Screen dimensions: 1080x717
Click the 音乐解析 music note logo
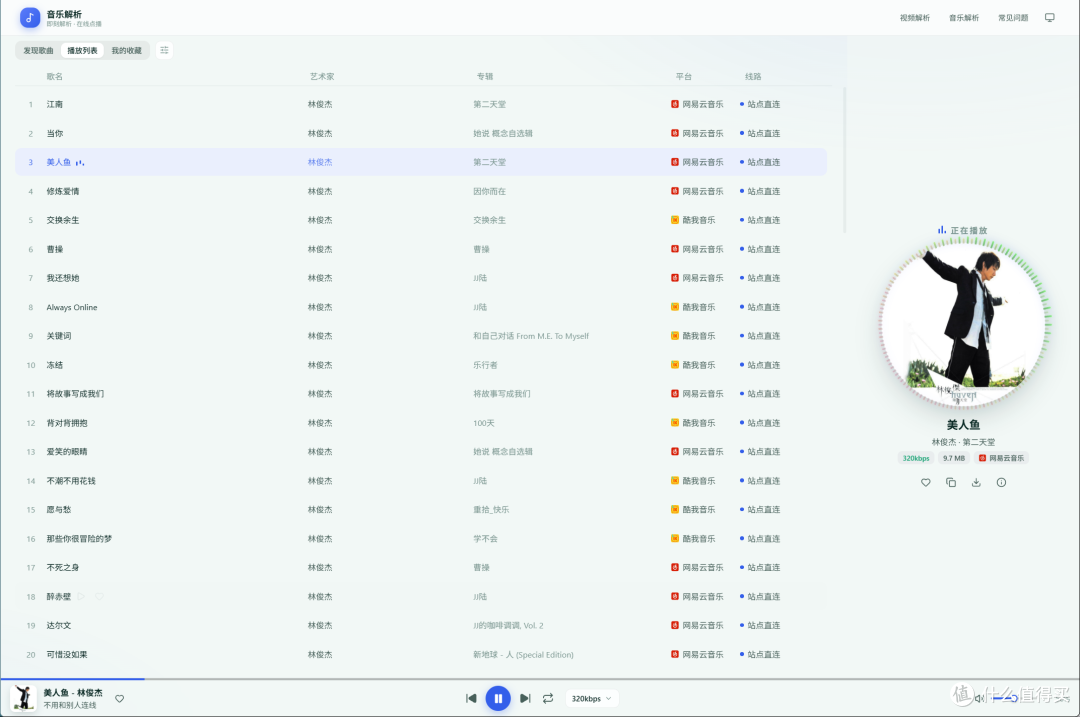30,18
